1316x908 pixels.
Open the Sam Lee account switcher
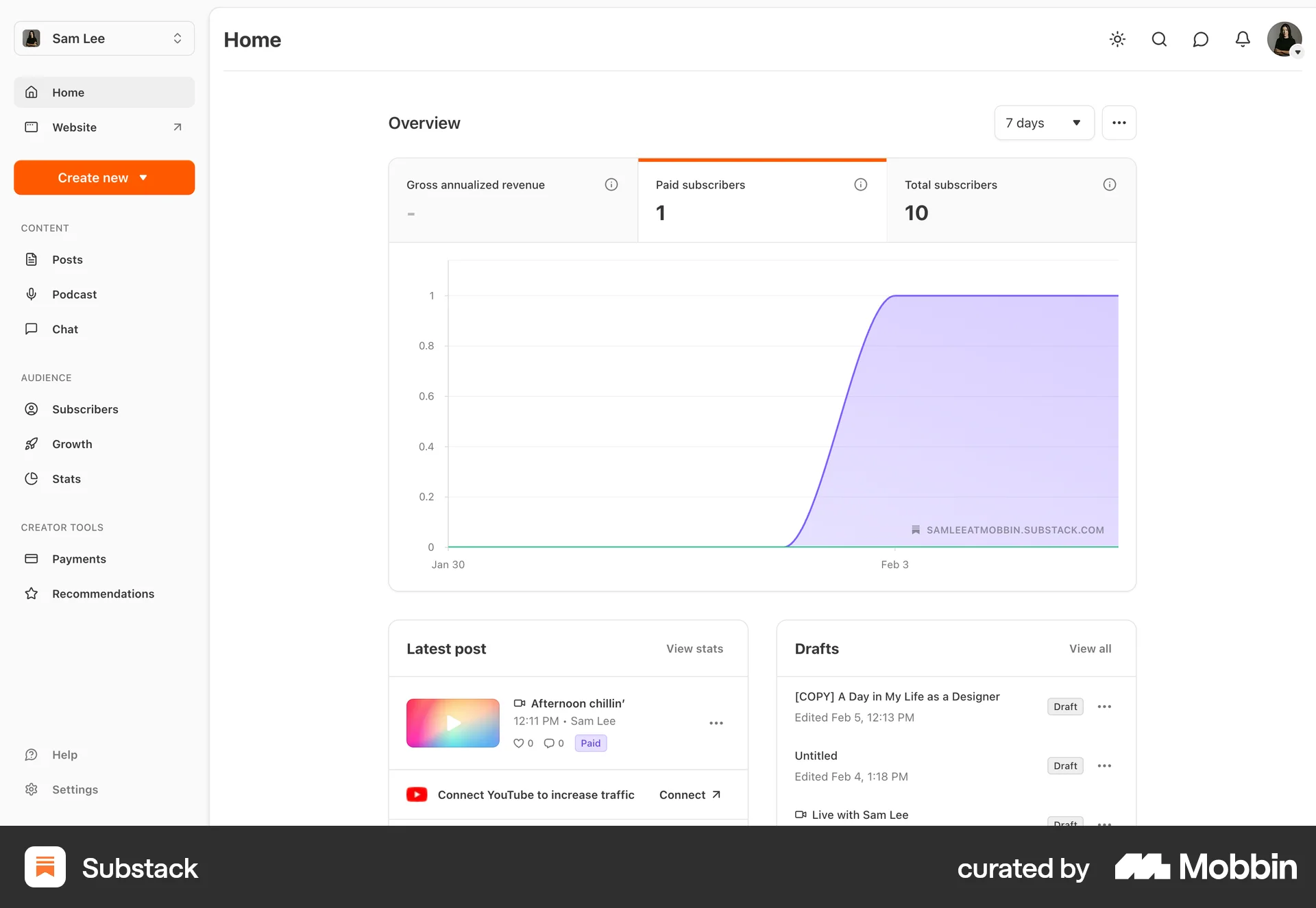pos(103,38)
